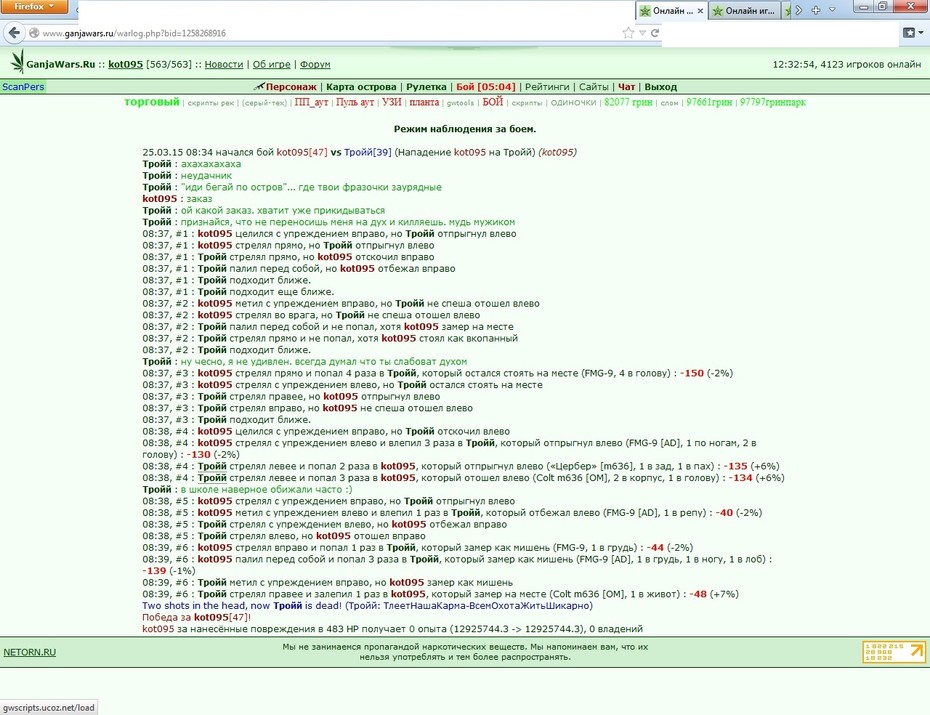
Task: Open the Новости link
Action: click(224, 65)
